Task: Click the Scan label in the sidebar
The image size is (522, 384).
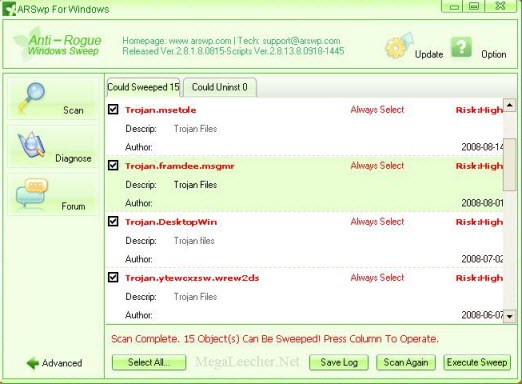Action: pyautogui.click(x=73, y=110)
